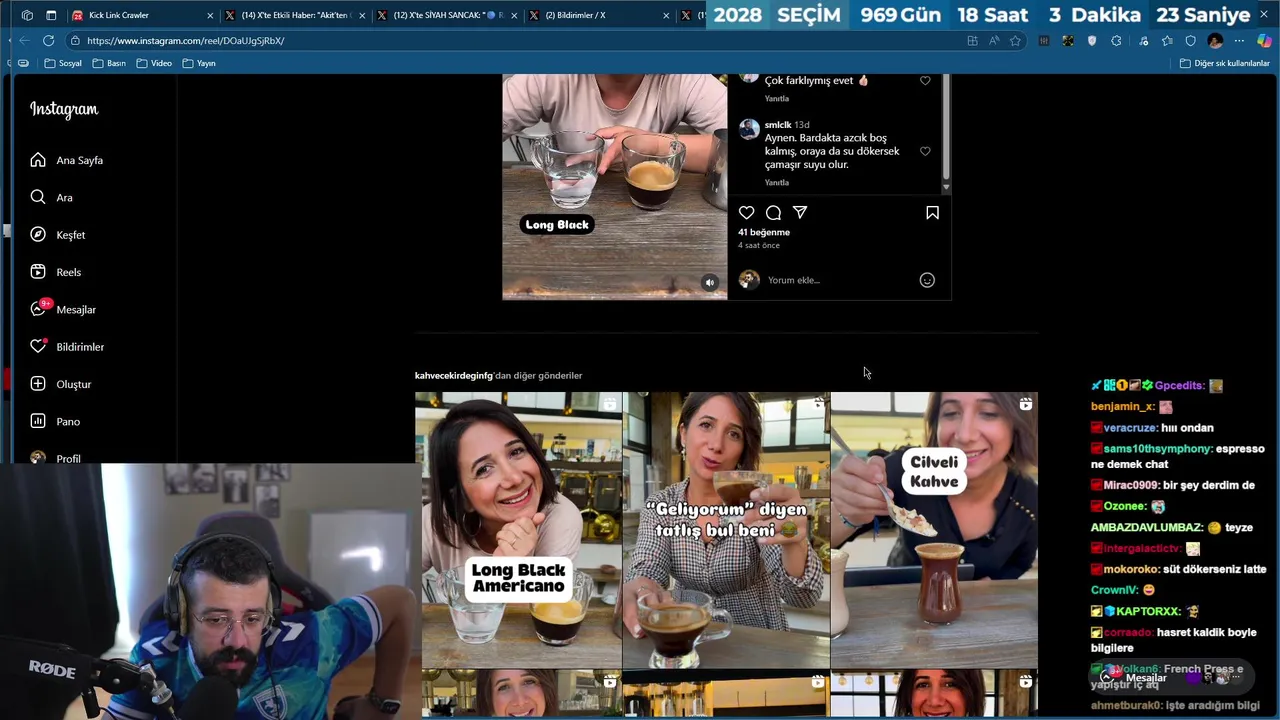Close the Bildirimler / X tab
This screenshot has width=1280, height=720.
(667, 15)
